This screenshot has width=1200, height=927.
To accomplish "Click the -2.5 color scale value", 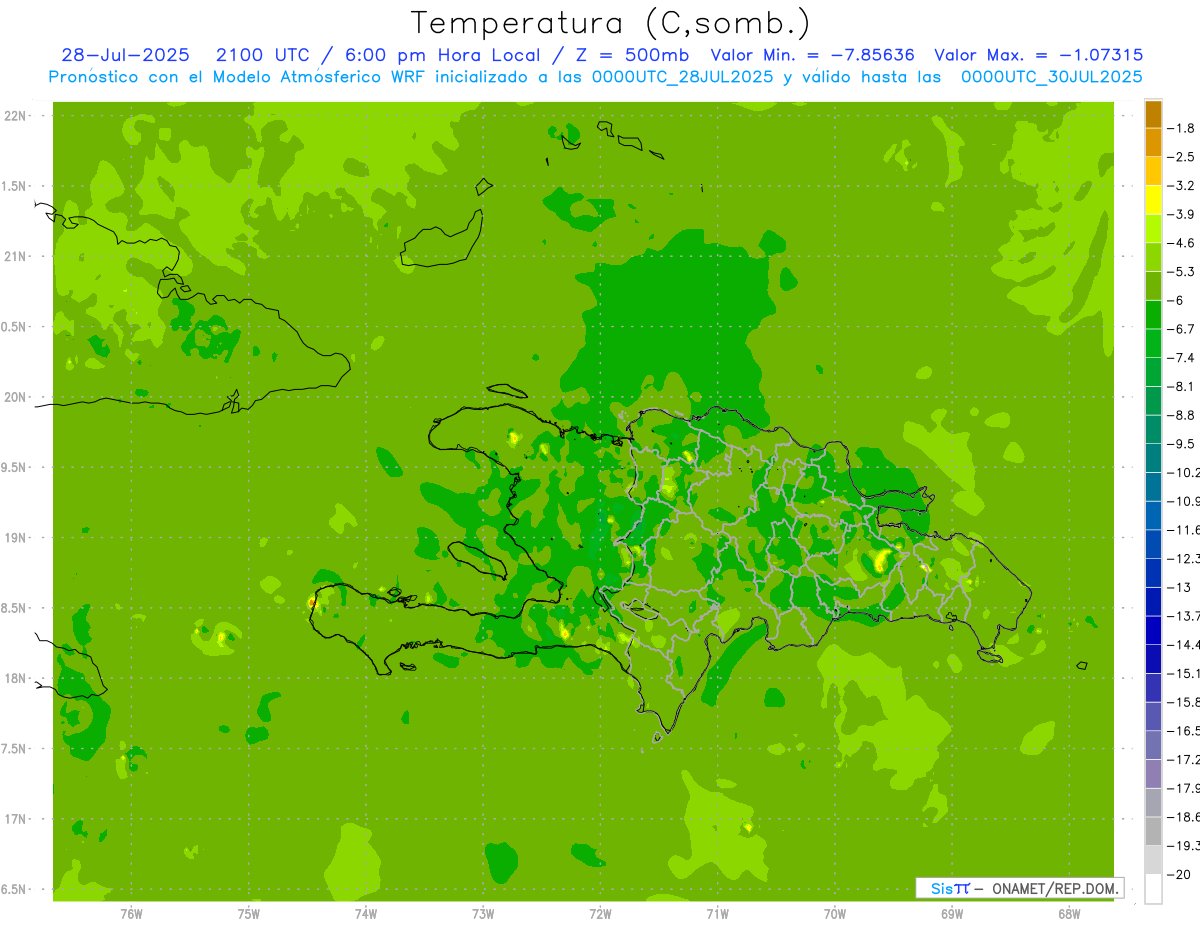I will [1182, 157].
